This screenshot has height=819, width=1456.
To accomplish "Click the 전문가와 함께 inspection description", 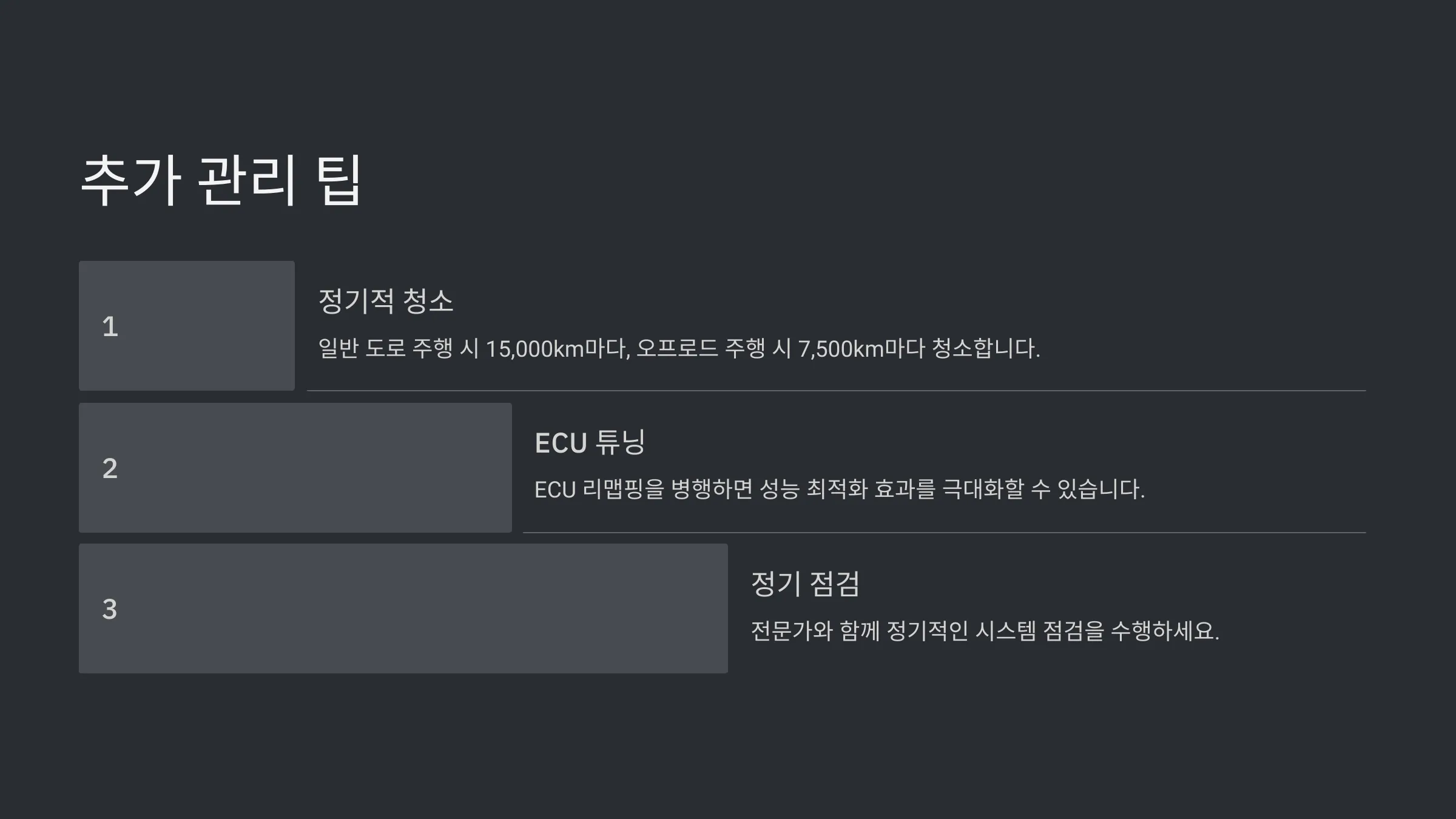I will tap(985, 631).
